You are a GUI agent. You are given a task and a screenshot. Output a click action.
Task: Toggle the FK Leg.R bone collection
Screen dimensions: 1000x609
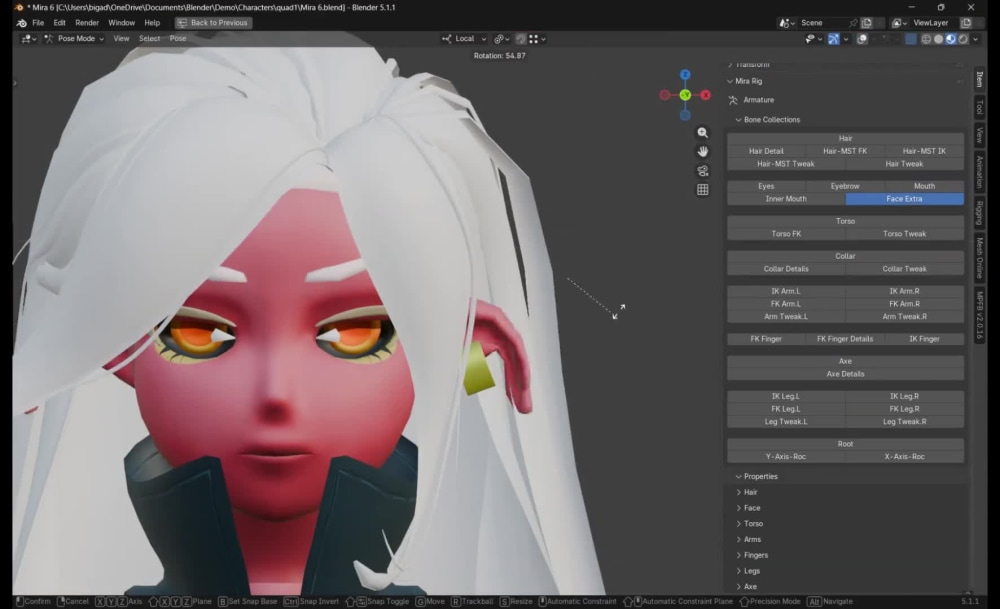(904, 409)
